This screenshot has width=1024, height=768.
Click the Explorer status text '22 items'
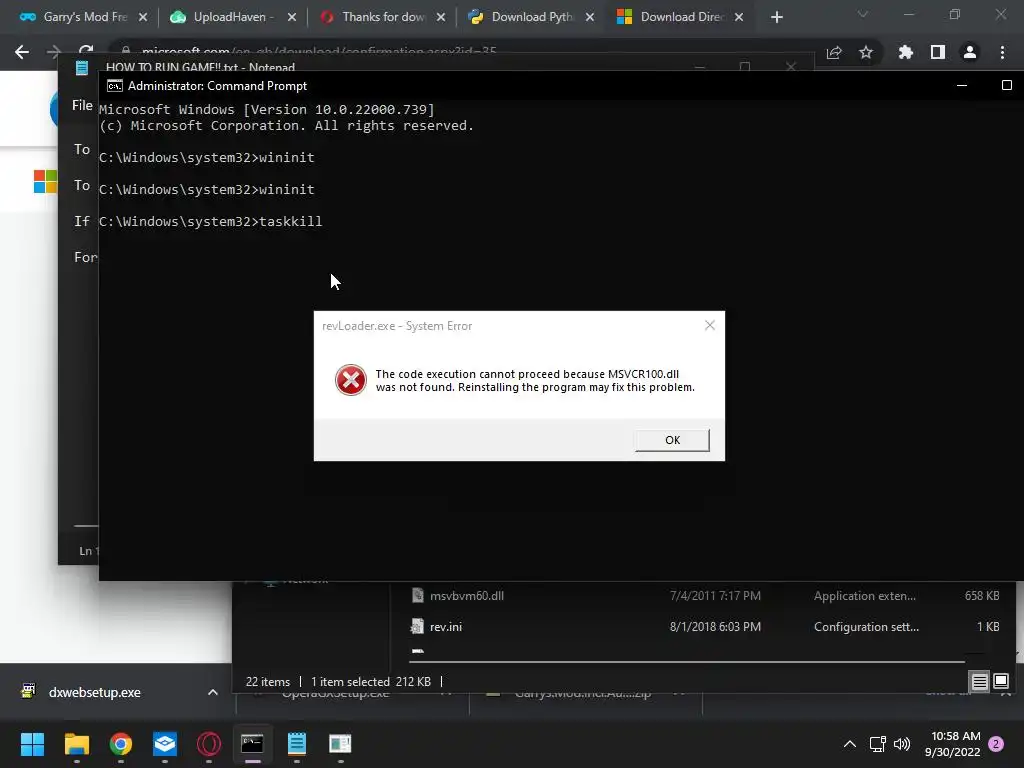[268, 682]
